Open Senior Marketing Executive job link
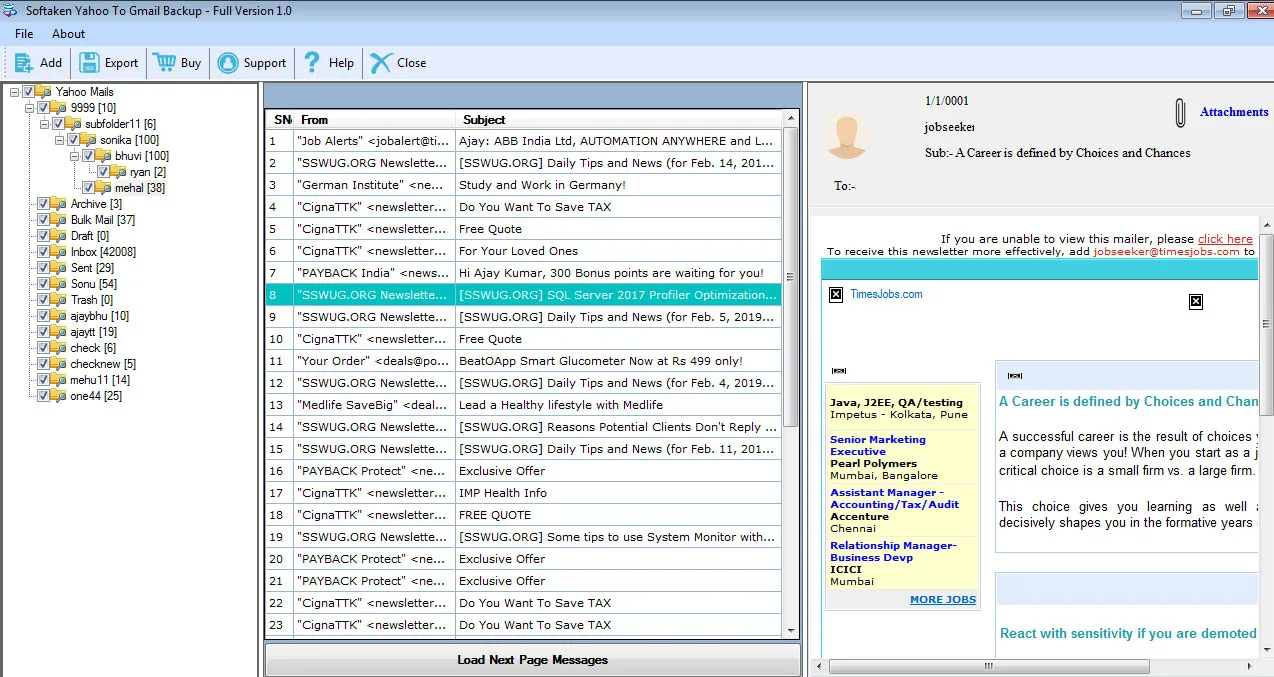 click(877, 446)
